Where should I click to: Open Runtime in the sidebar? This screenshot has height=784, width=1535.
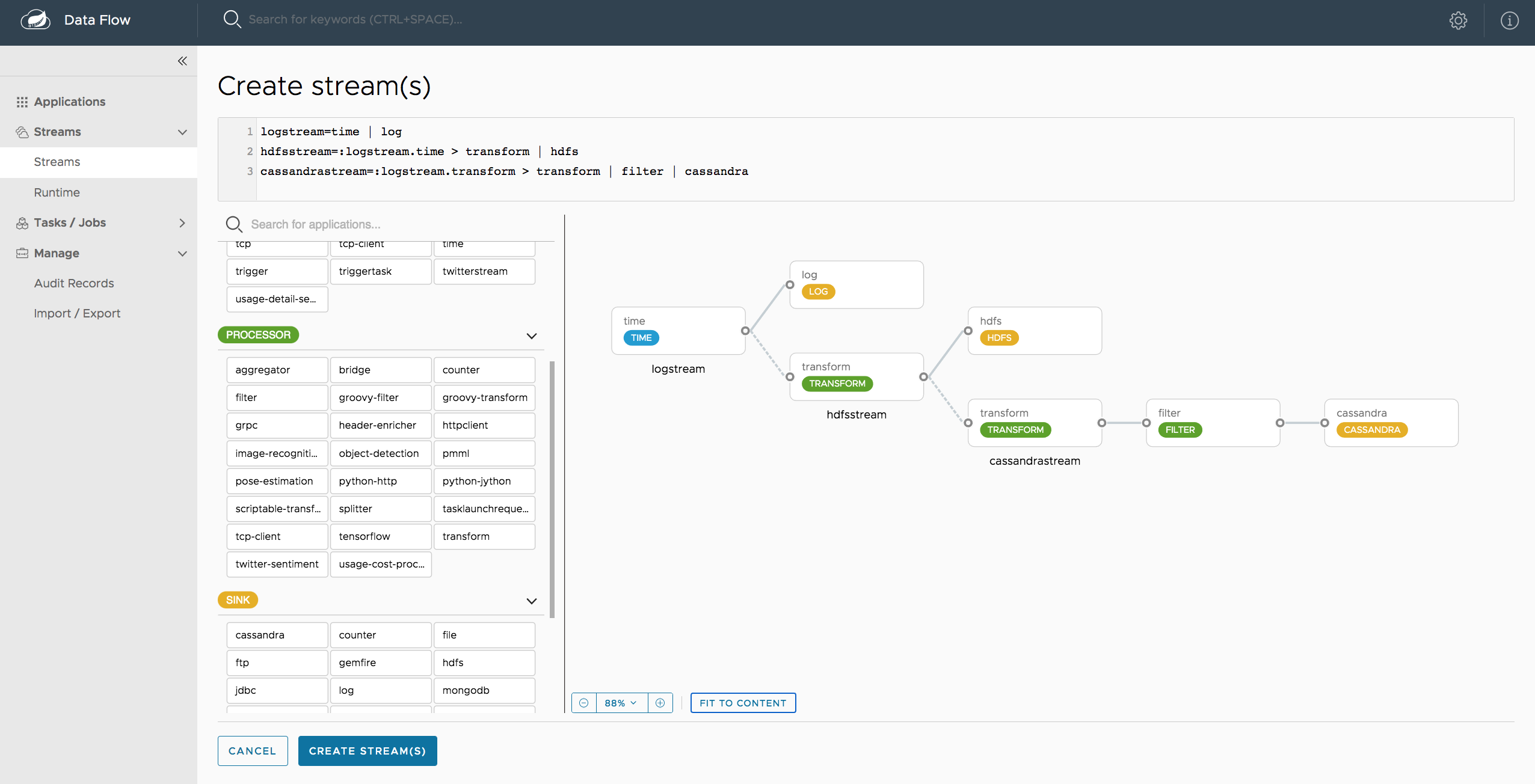click(57, 192)
